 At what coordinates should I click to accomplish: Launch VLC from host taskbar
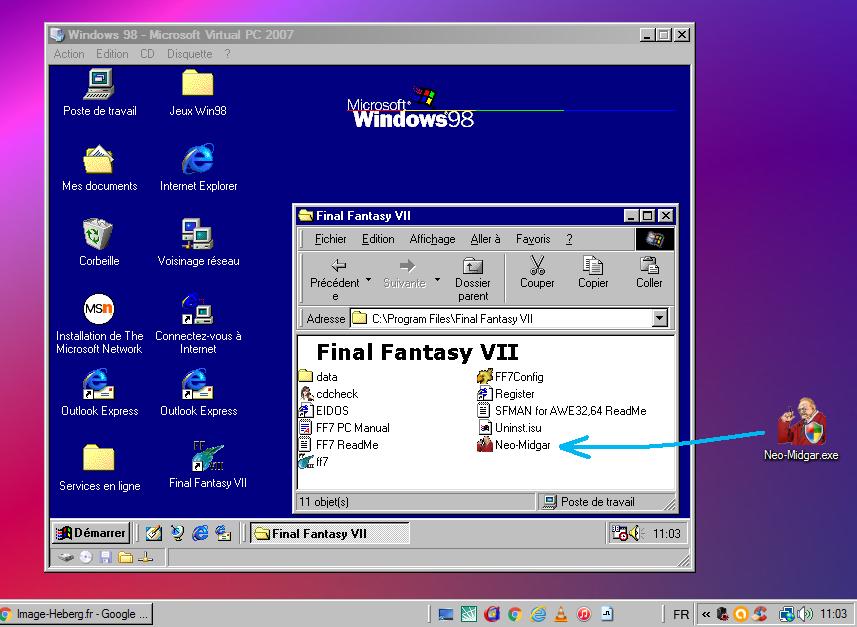(x=561, y=614)
